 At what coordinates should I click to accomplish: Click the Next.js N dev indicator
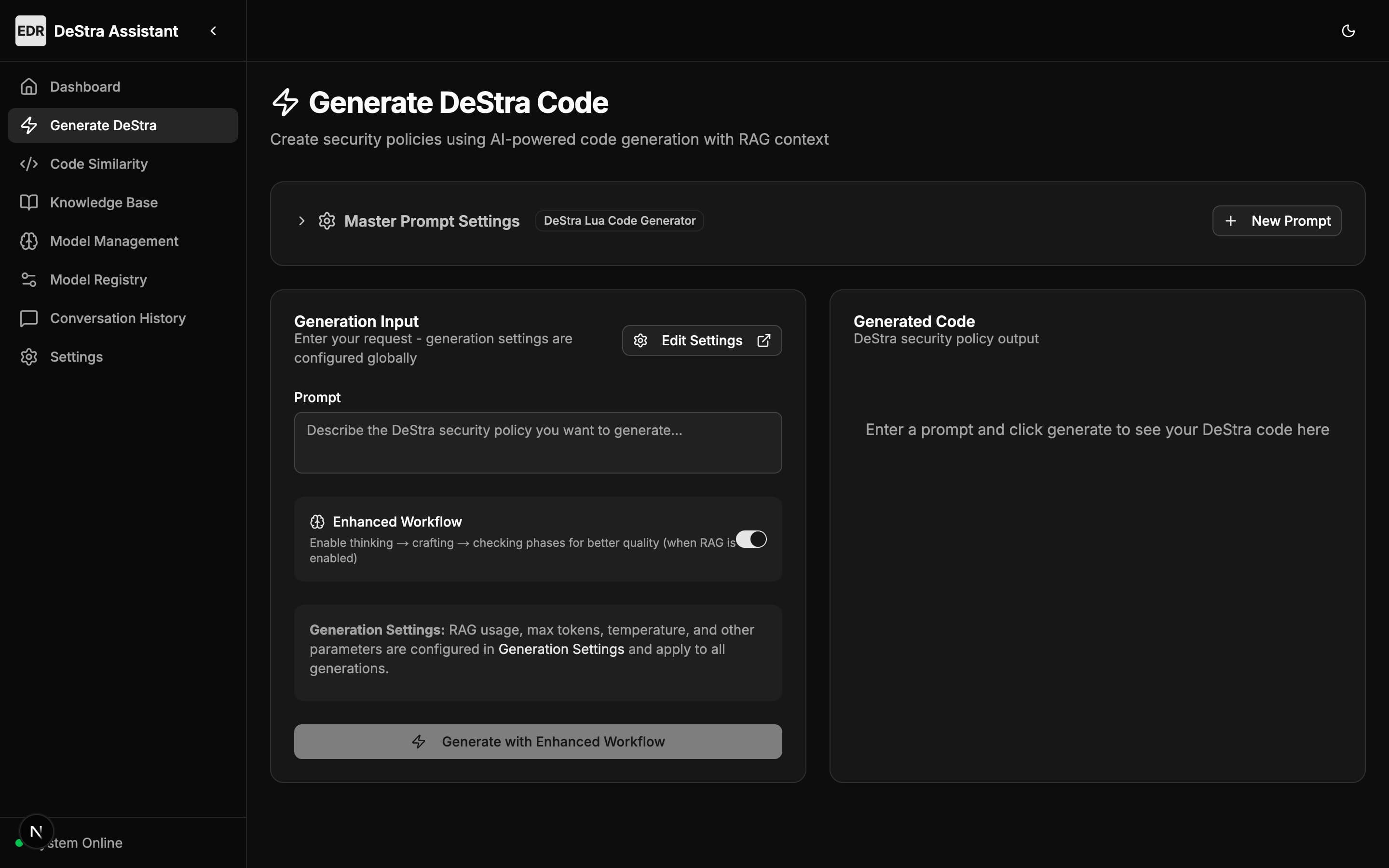coord(36,831)
